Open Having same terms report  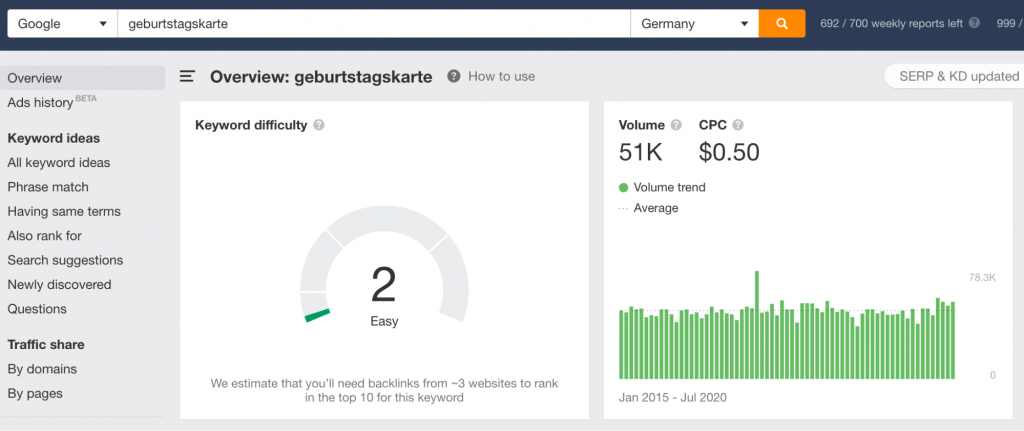click(x=64, y=212)
